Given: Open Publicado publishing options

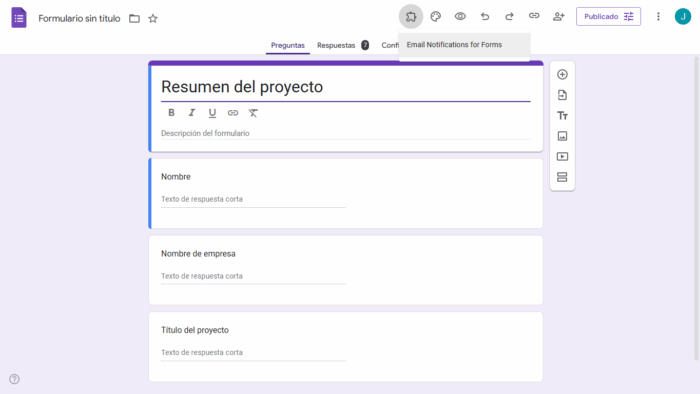Looking at the screenshot, I should tap(608, 17).
